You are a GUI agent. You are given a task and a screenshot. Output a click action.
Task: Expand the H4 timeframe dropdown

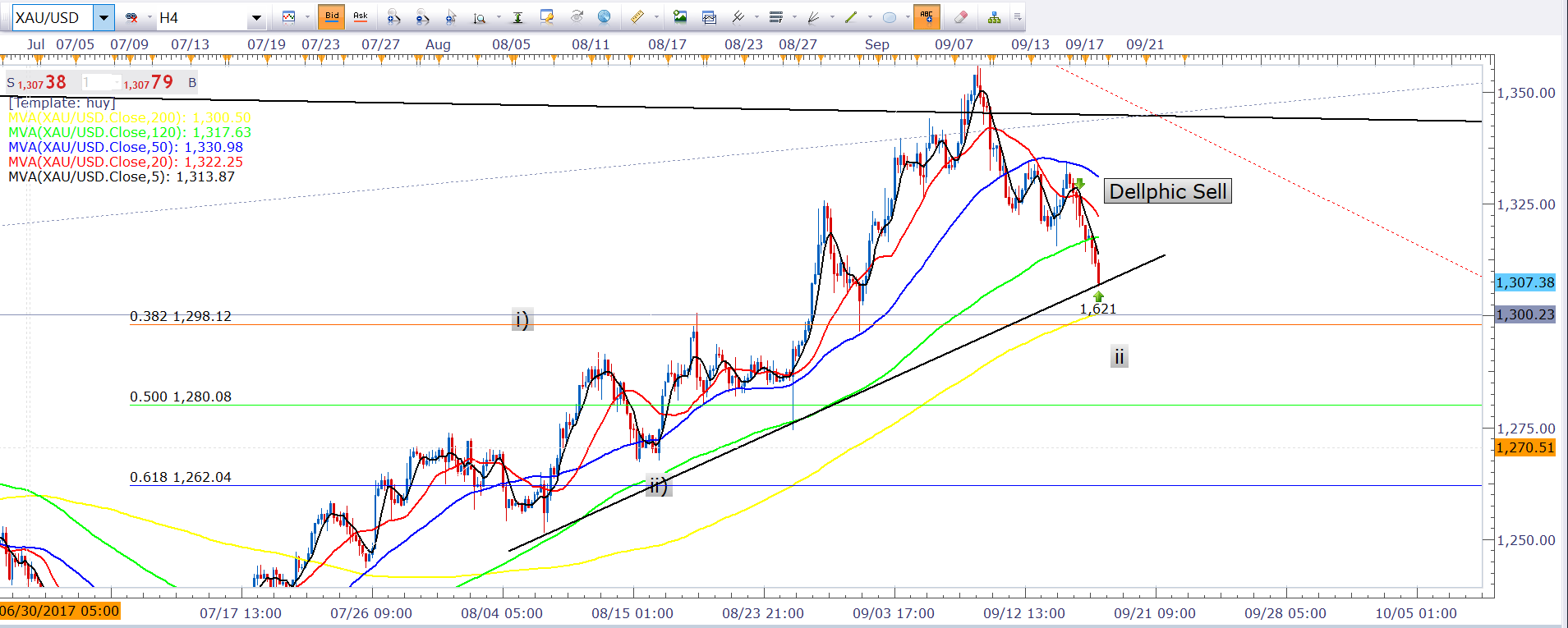tap(256, 17)
